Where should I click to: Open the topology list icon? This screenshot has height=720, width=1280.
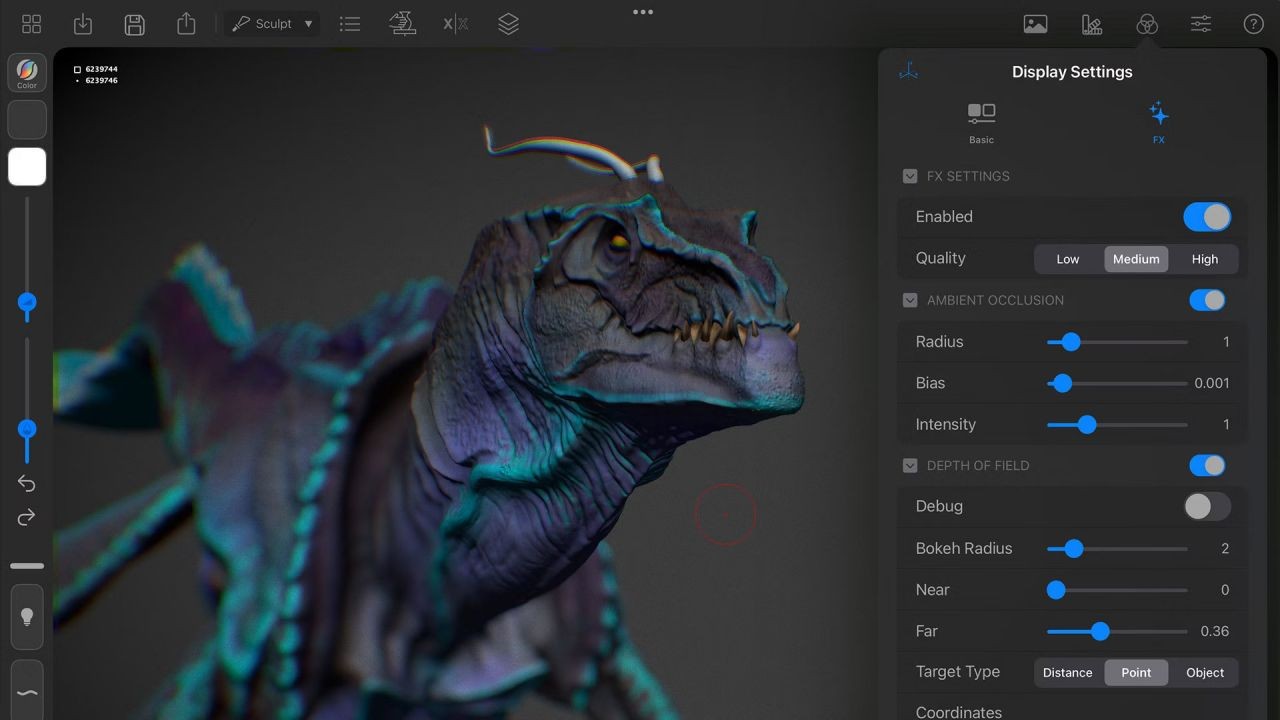tap(350, 23)
